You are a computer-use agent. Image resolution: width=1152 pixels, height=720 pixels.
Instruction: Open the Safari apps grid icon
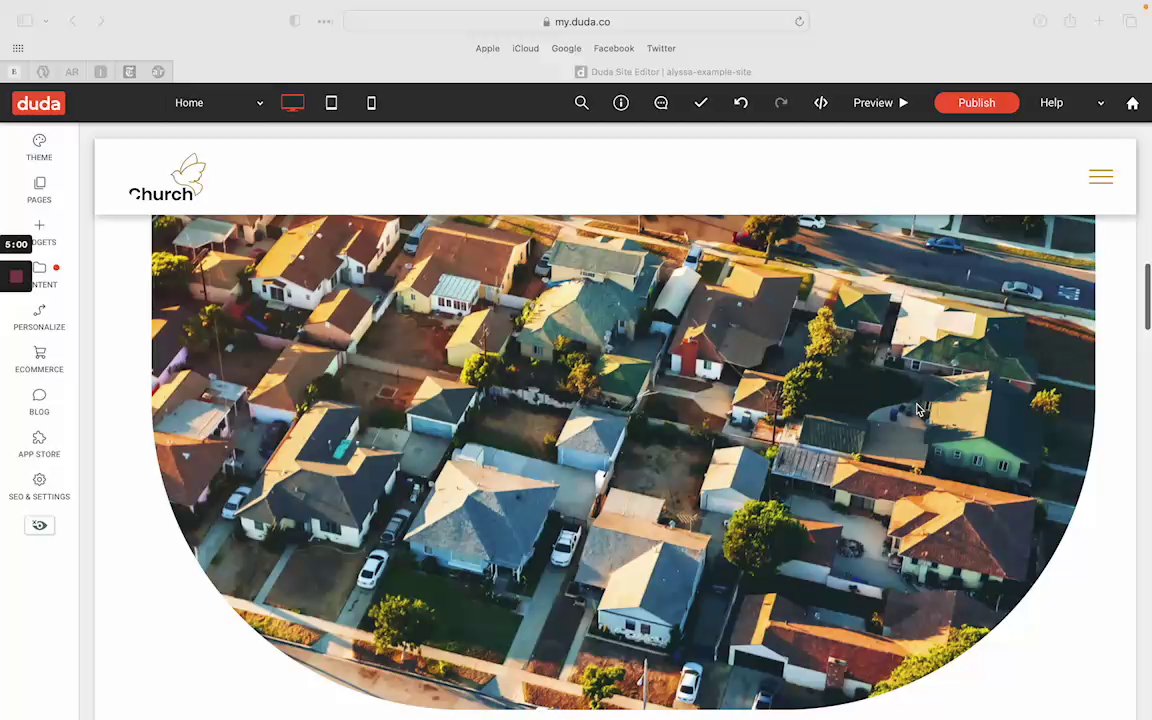point(18,48)
